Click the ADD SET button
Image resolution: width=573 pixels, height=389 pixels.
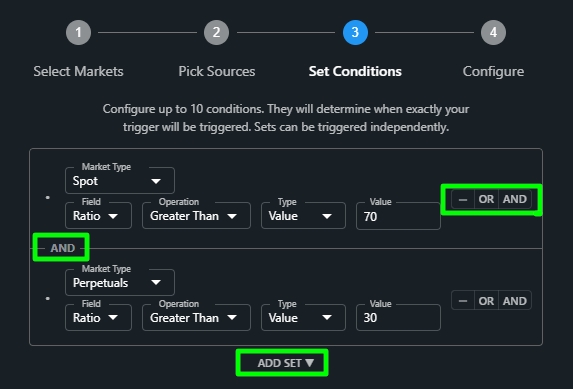pyautogui.click(x=282, y=363)
